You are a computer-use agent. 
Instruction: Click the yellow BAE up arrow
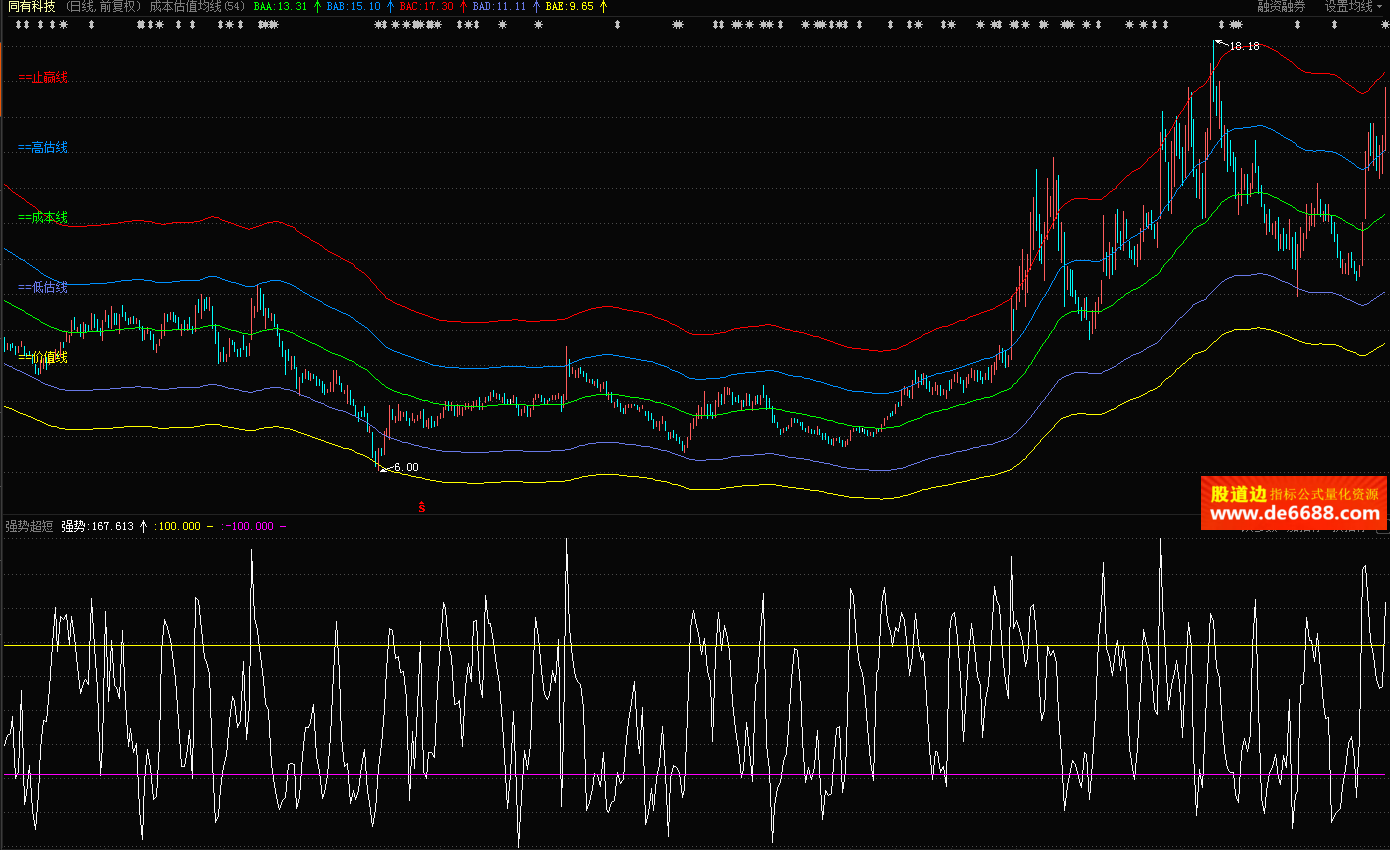[x=603, y=6]
